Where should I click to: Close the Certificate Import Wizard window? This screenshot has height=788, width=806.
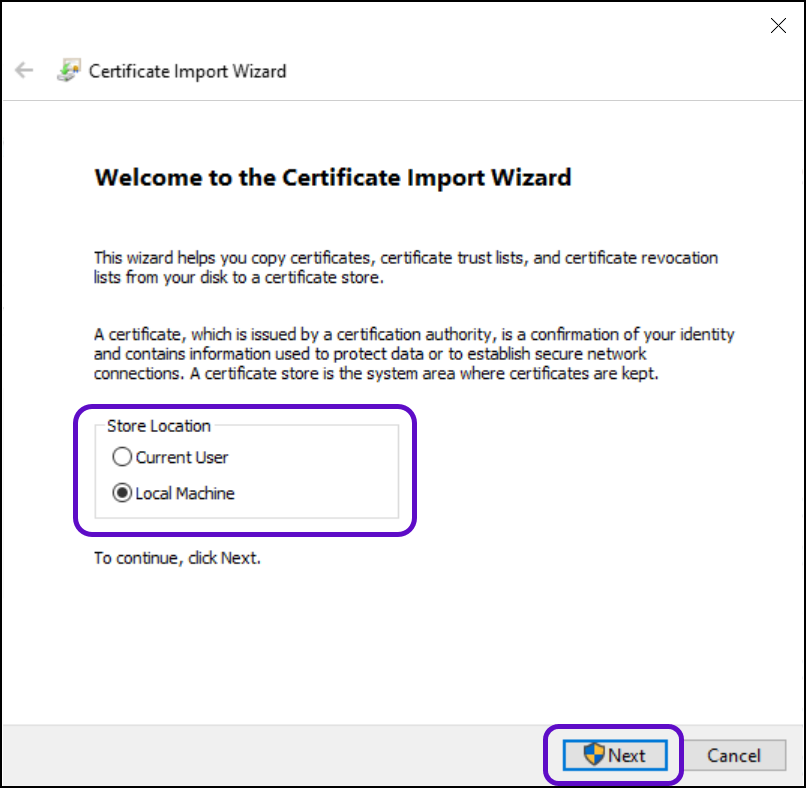pyautogui.click(x=778, y=27)
